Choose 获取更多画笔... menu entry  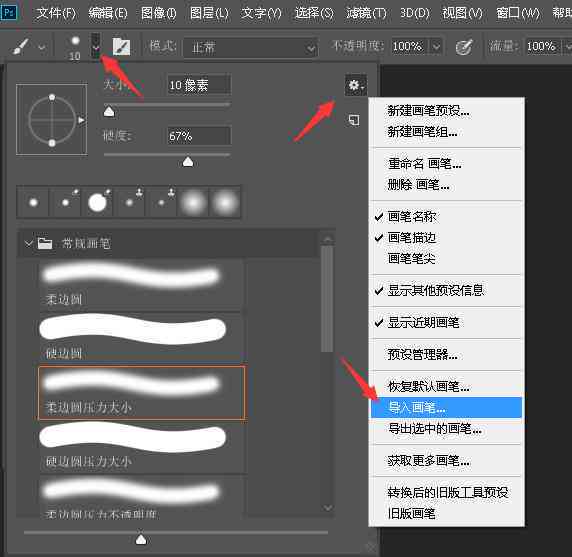447,461
